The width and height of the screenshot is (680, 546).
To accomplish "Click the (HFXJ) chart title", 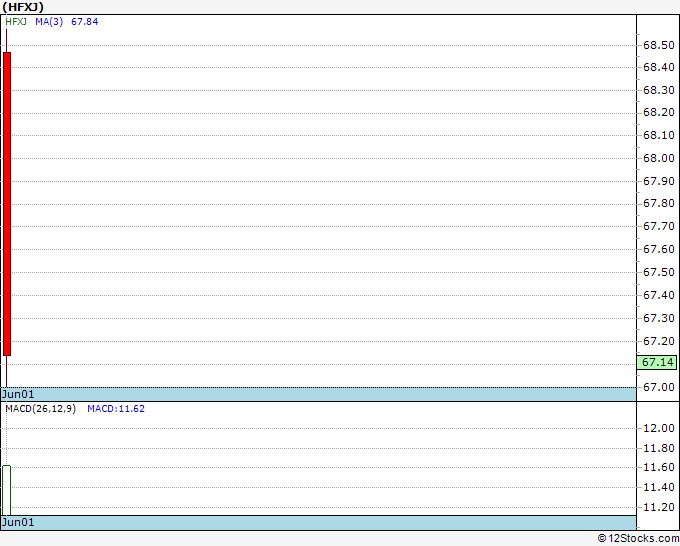I will coord(23,7).
